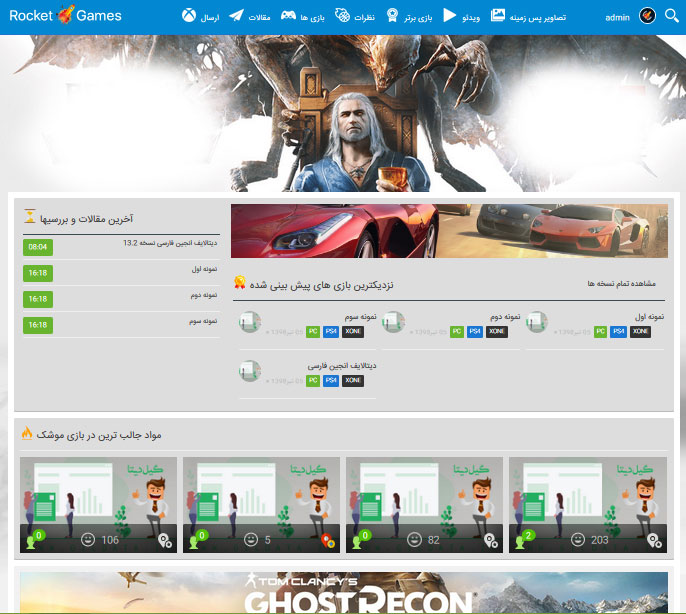Select the green 08:04 time badge
Screen dimensions: 686x614
38,247
